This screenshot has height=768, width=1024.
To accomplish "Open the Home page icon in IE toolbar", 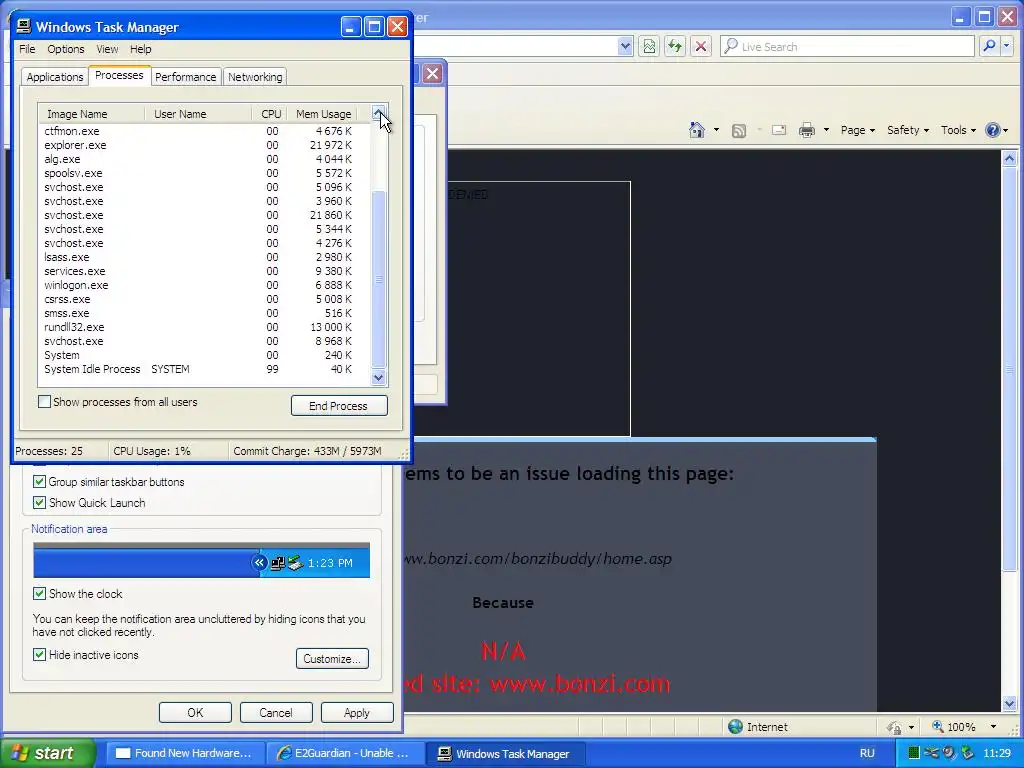I will pos(697,130).
